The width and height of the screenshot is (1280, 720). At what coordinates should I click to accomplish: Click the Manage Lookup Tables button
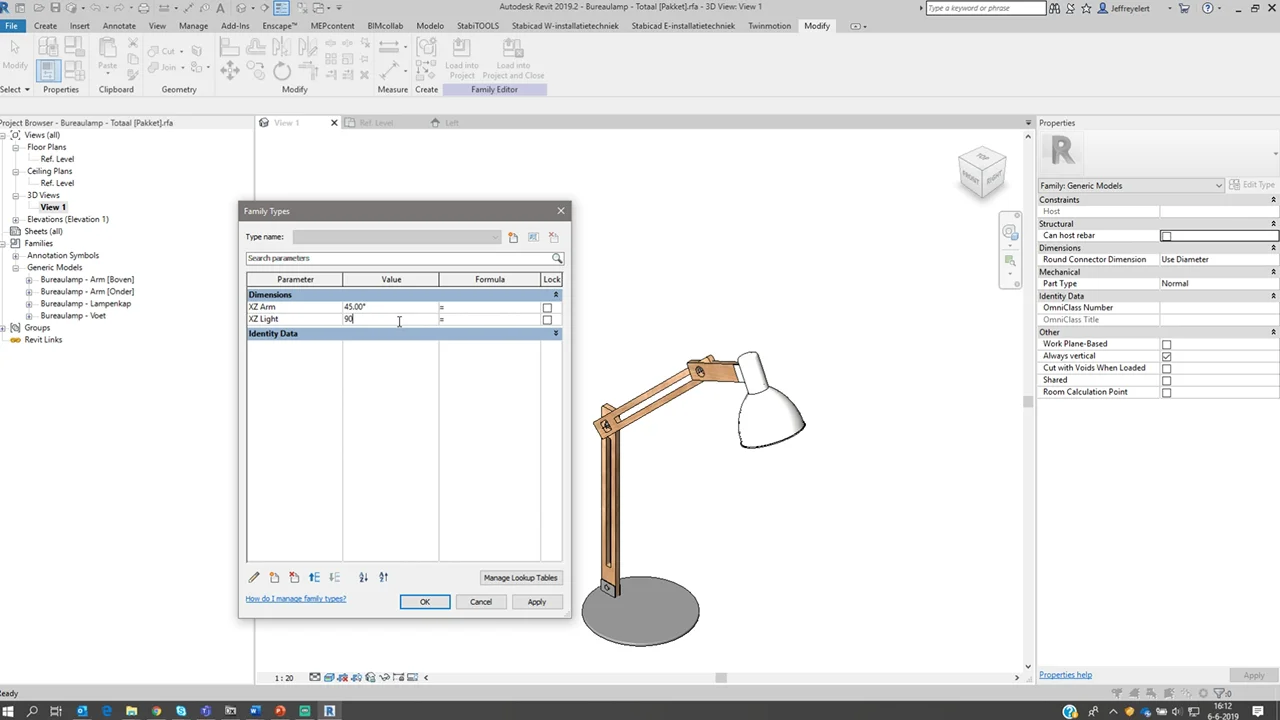[x=520, y=578]
